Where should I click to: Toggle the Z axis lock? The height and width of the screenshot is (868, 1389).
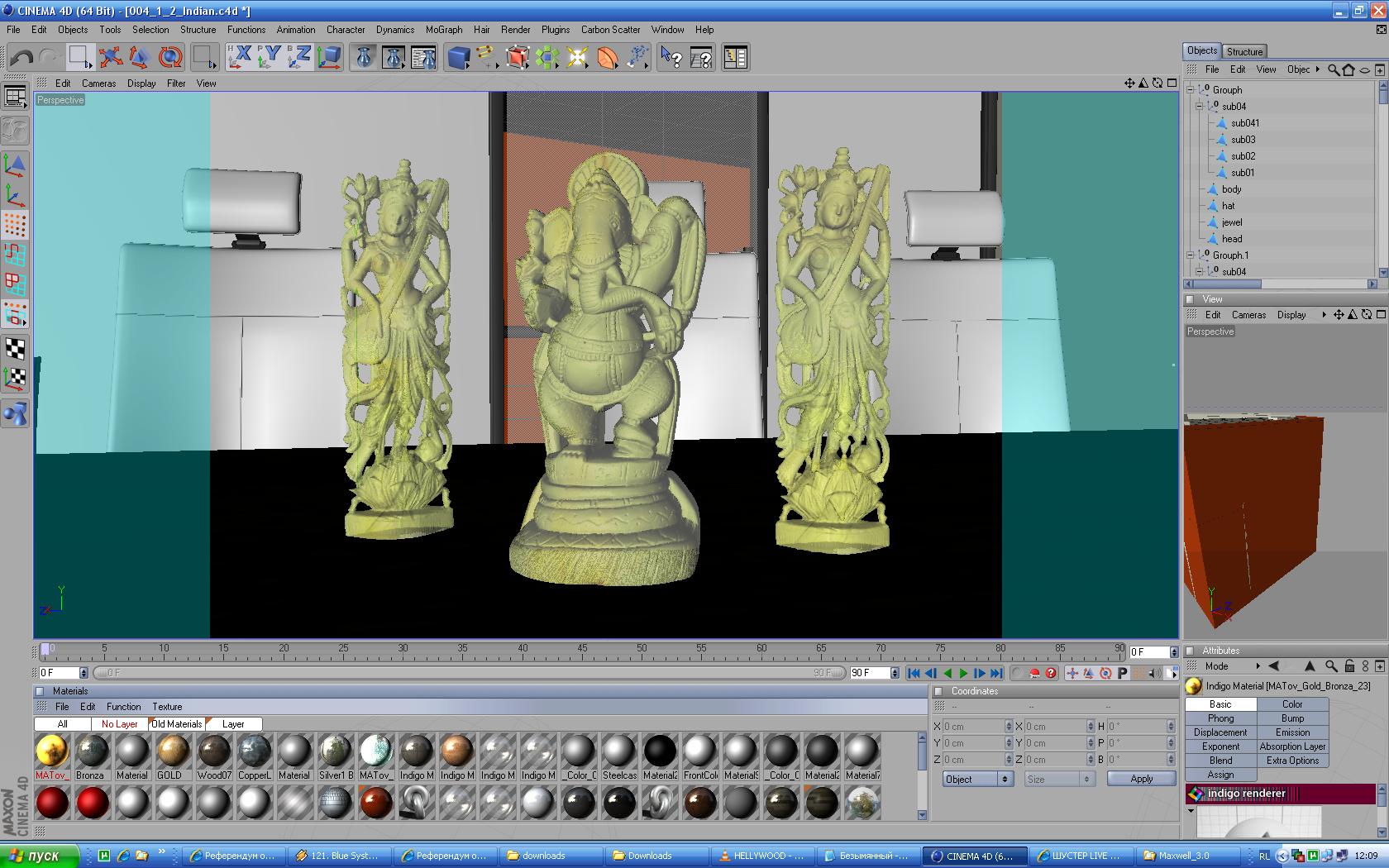(298, 57)
